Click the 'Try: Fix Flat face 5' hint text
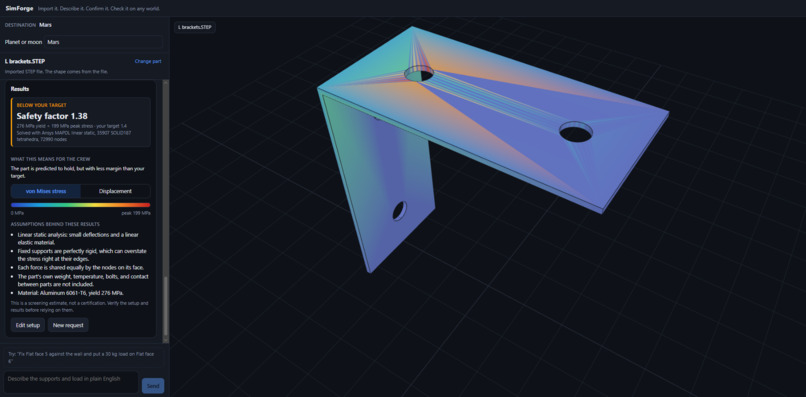 coord(82,357)
